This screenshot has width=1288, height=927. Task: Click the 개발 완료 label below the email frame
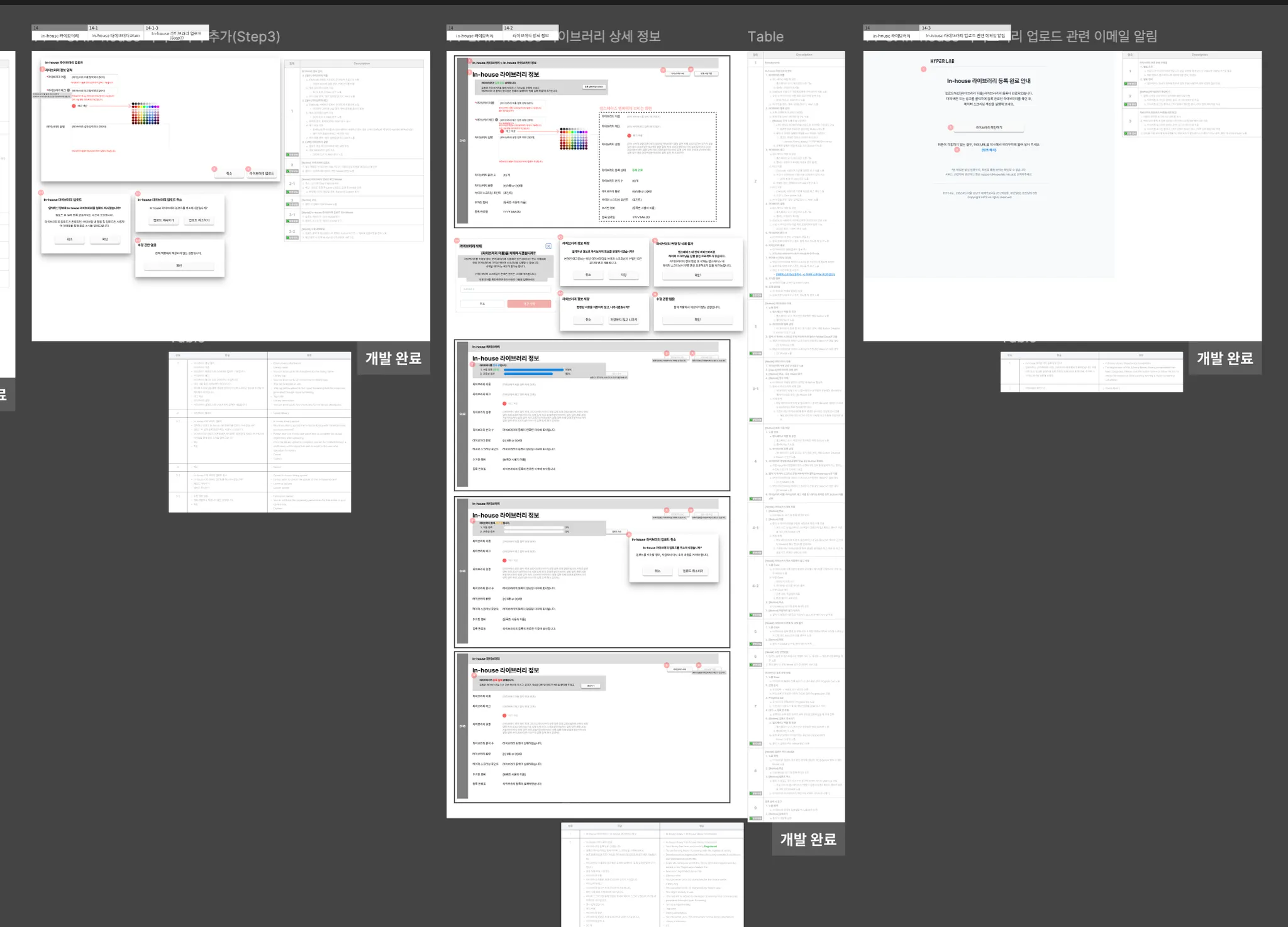pyautogui.click(x=1224, y=358)
